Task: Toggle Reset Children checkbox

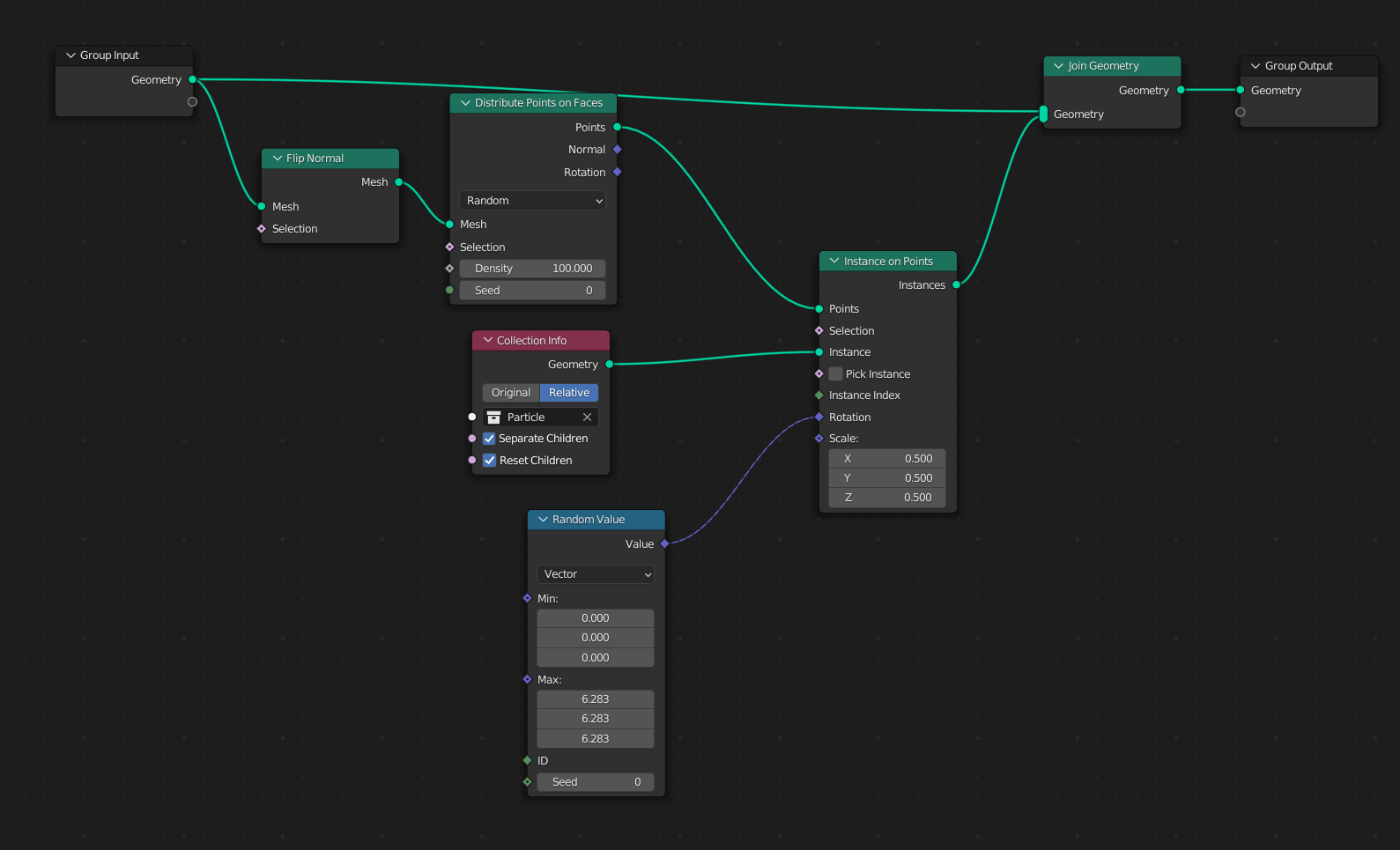Action: pyautogui.click(x=489, y=461)
